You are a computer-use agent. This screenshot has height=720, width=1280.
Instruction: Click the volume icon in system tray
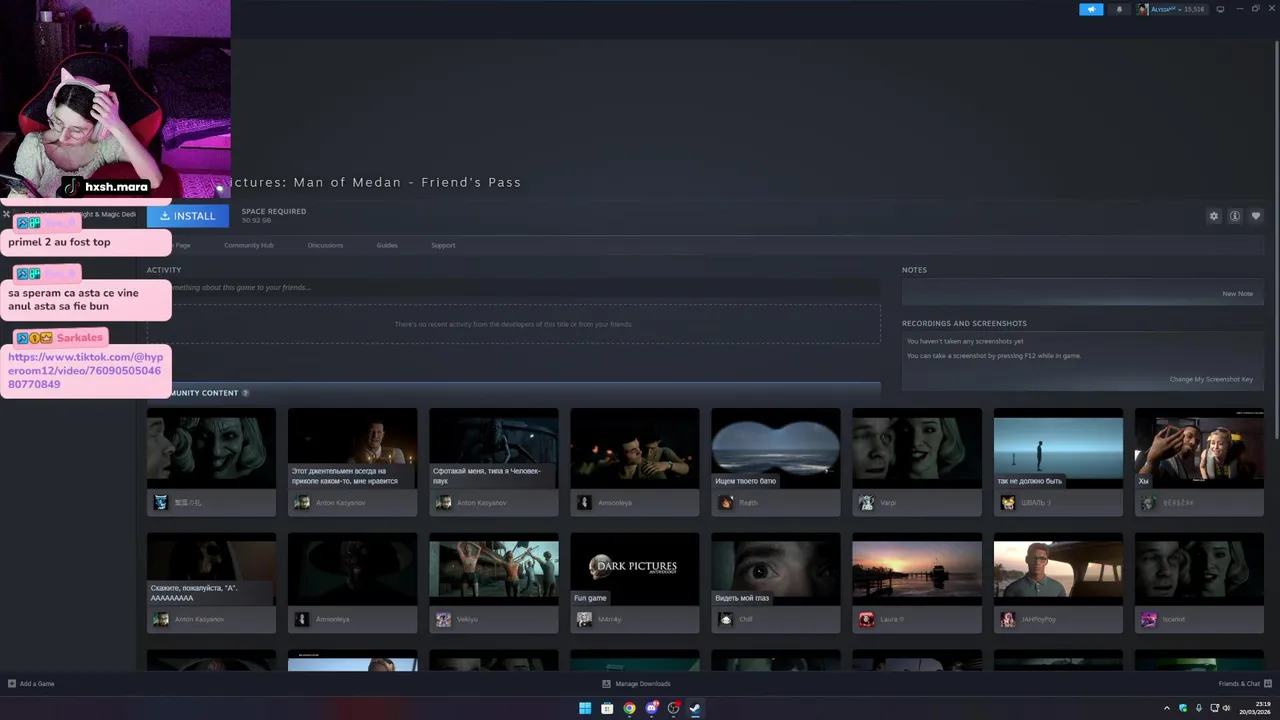pyautogui.click(x=1226, y=708)
